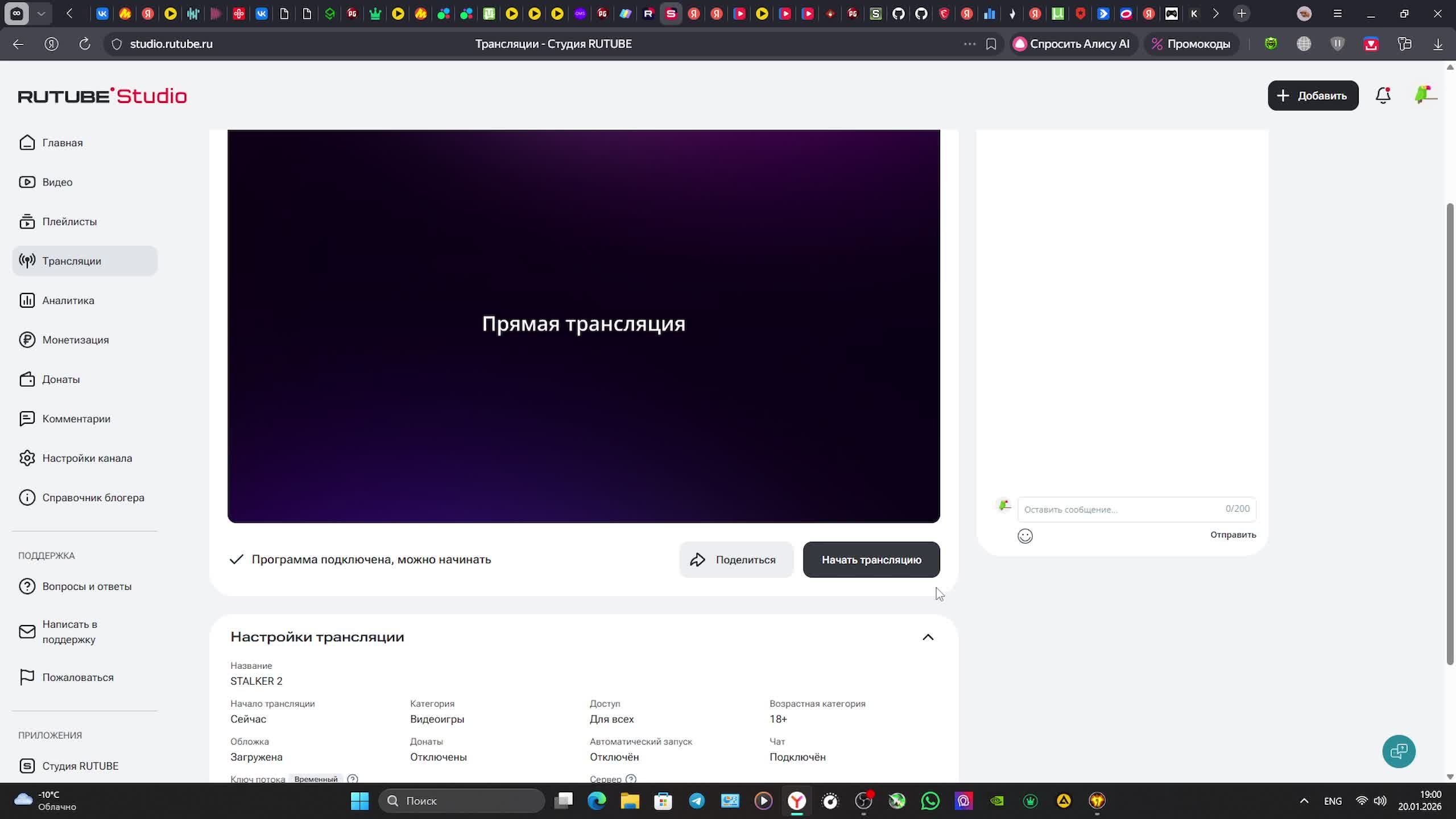This screenshot has width=1456, height=819.
Task: Bookmark the page via address bar icon
Action: (991, 44)
